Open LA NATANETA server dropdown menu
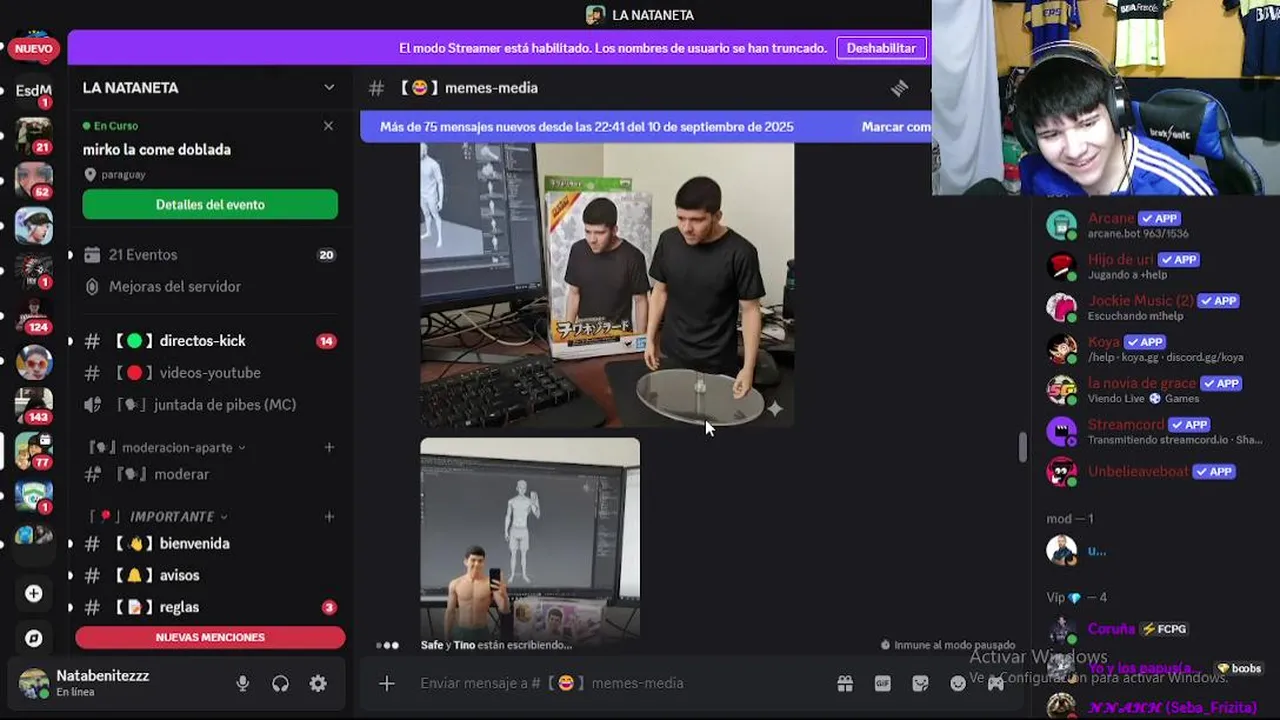This screenshot has height=720, width=1280. (x=329, y=88)
